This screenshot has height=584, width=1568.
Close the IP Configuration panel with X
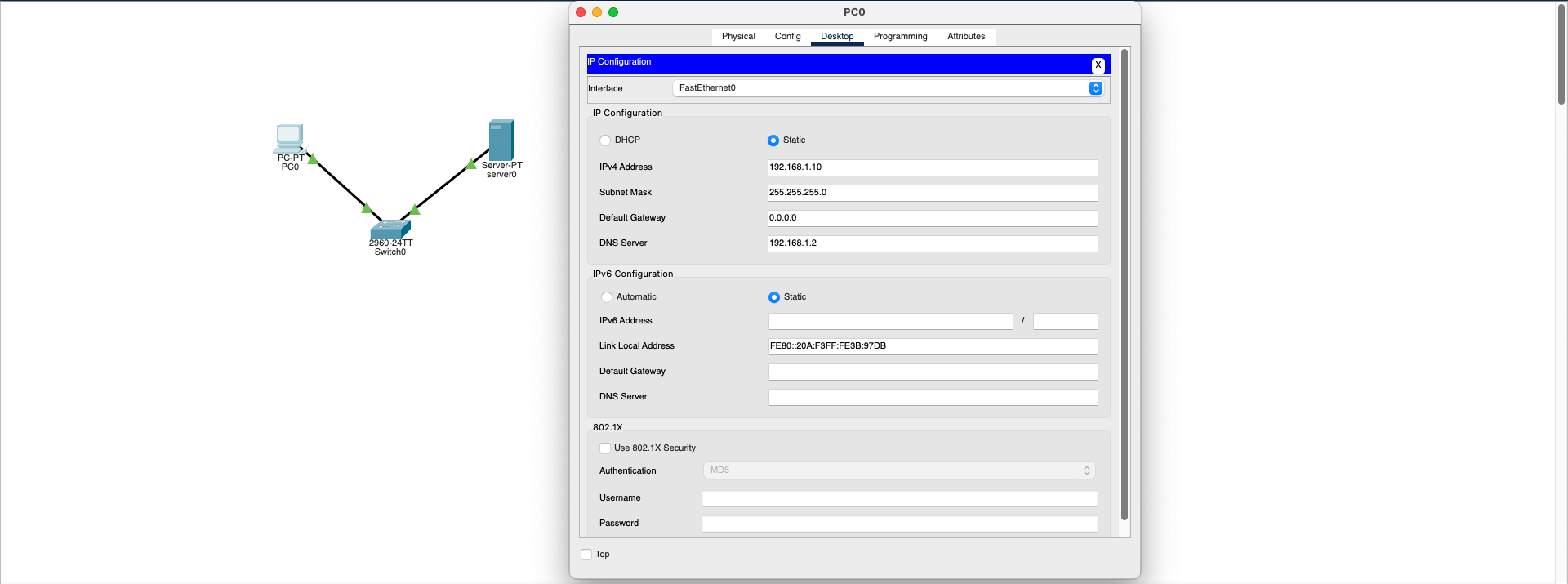point(1098,65)
